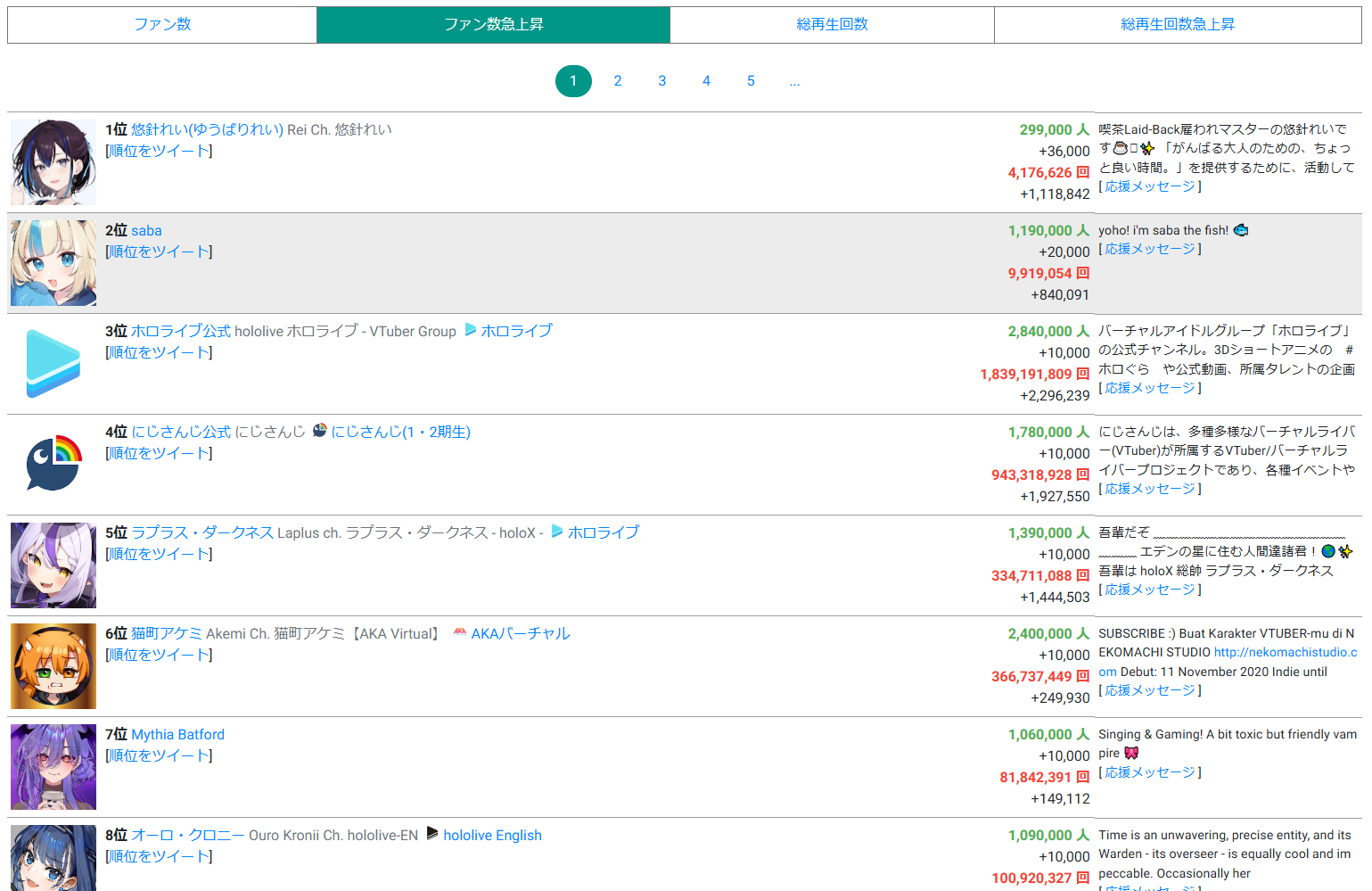Open 応援メッセージ for Mythia Batford
This screenshot has width=1372, height=891.
click(x=1150, y=772)
